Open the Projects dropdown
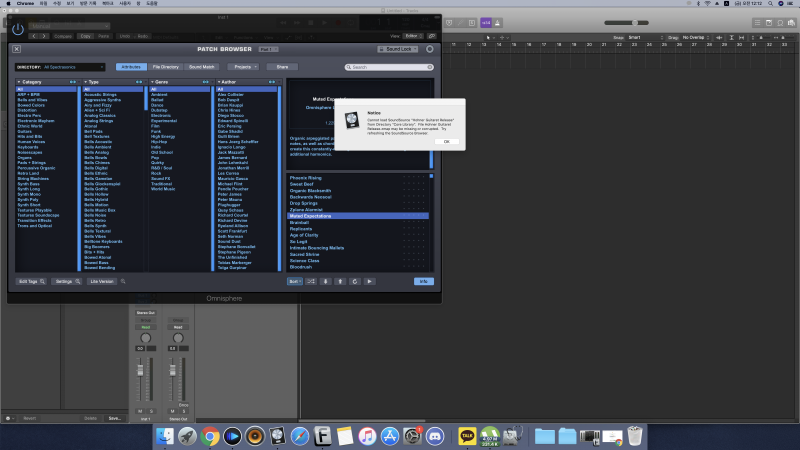Viewport: 800px width, 450px height. (243, 67)
